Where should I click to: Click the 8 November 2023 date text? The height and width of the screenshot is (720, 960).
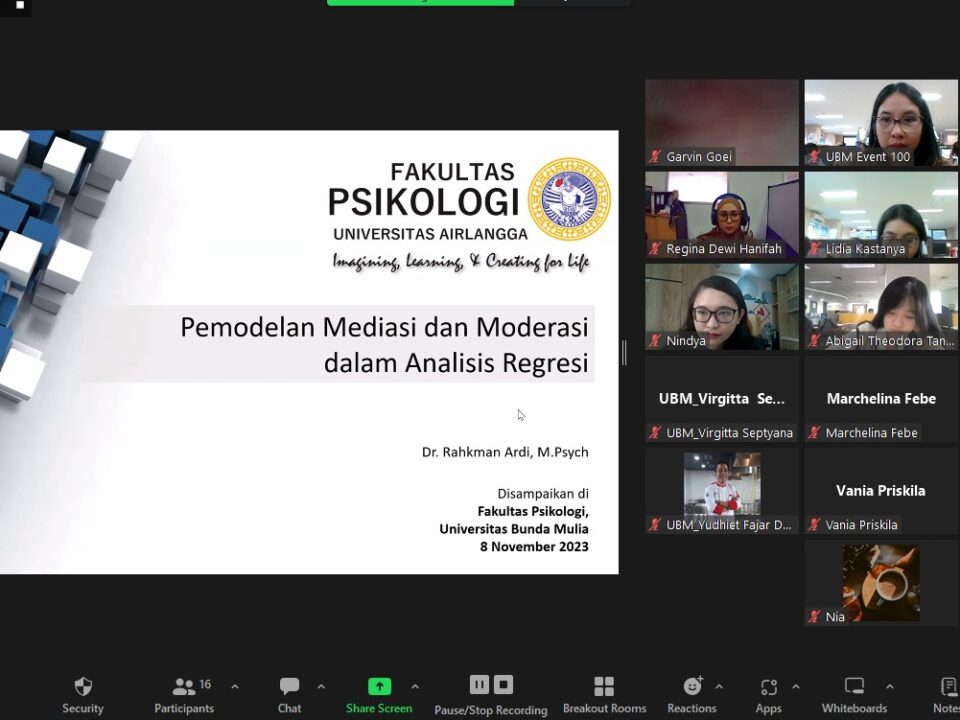tap(534, 546)
